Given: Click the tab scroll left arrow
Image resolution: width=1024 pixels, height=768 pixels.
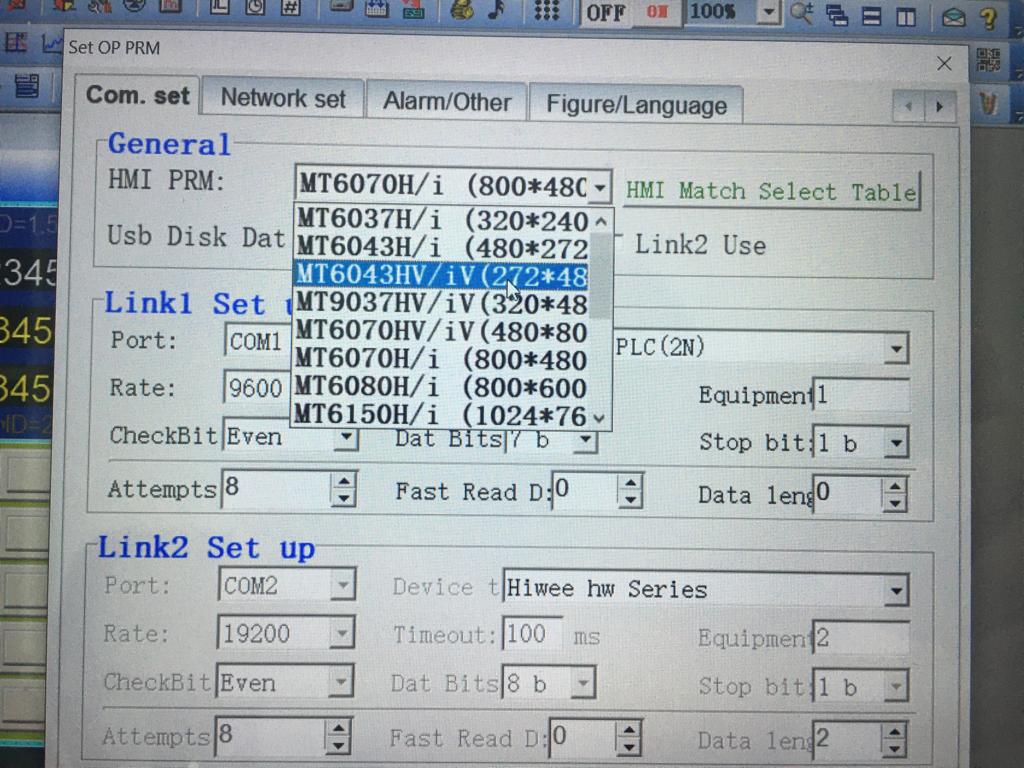Looking at the screenshot, I should pyautogui.click(x=908, y=106).
